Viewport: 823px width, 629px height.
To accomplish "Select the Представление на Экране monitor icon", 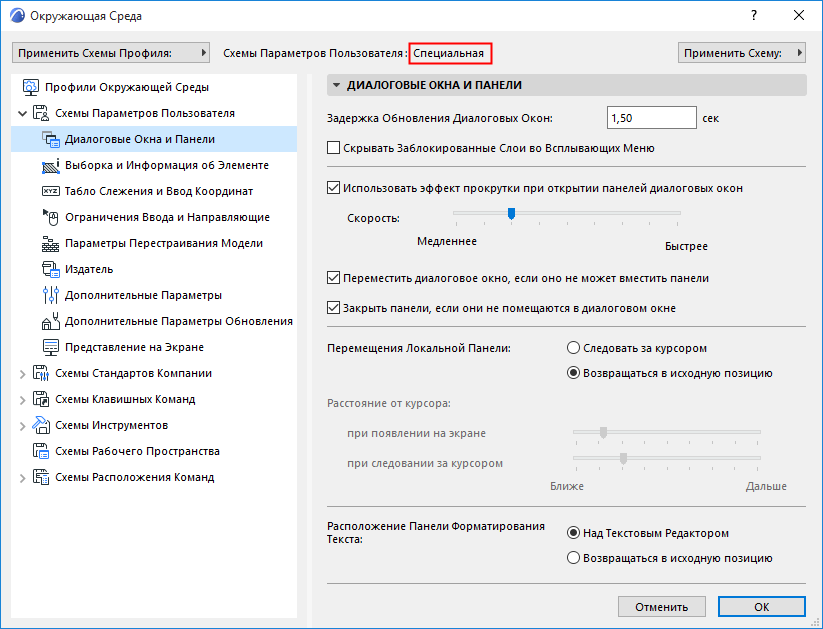I will (50, 348).
